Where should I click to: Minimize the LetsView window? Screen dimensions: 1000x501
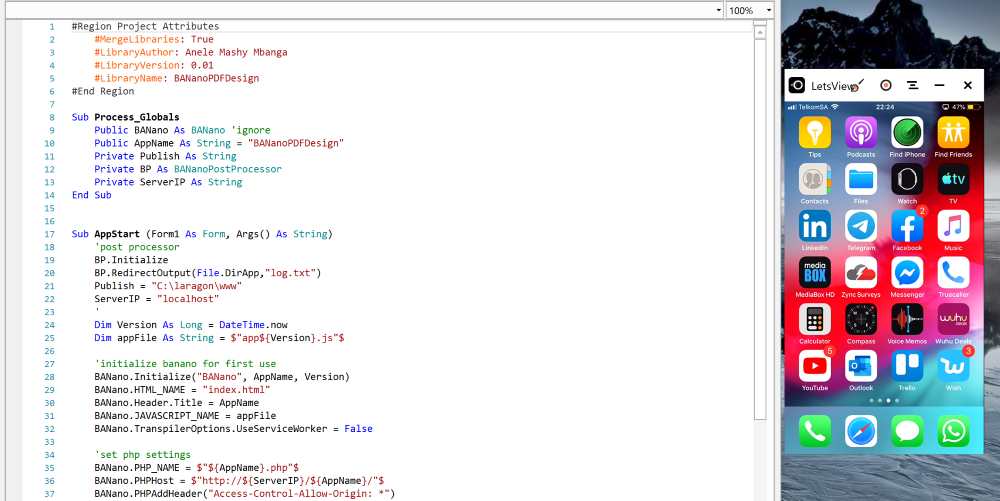coord(939,85)
